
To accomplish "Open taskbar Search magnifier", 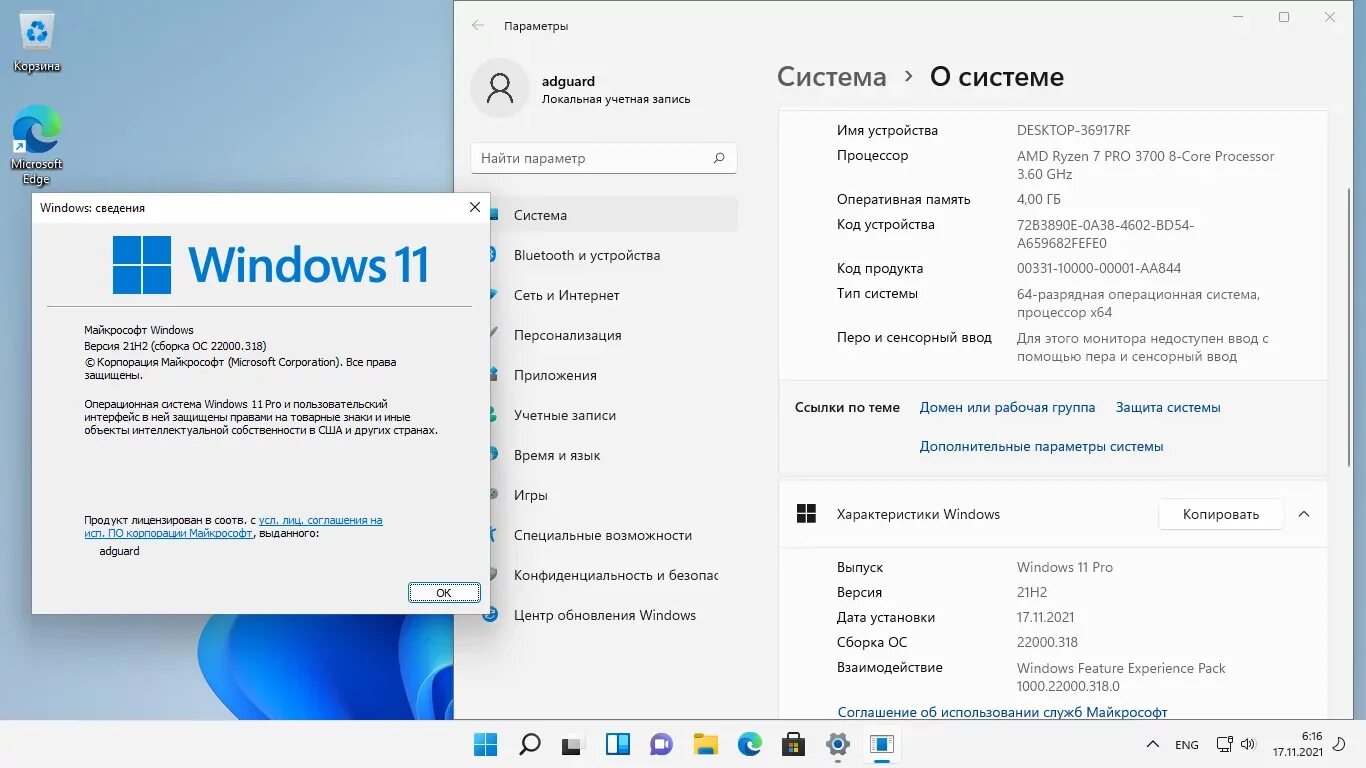I will click(x=530, y=744).
